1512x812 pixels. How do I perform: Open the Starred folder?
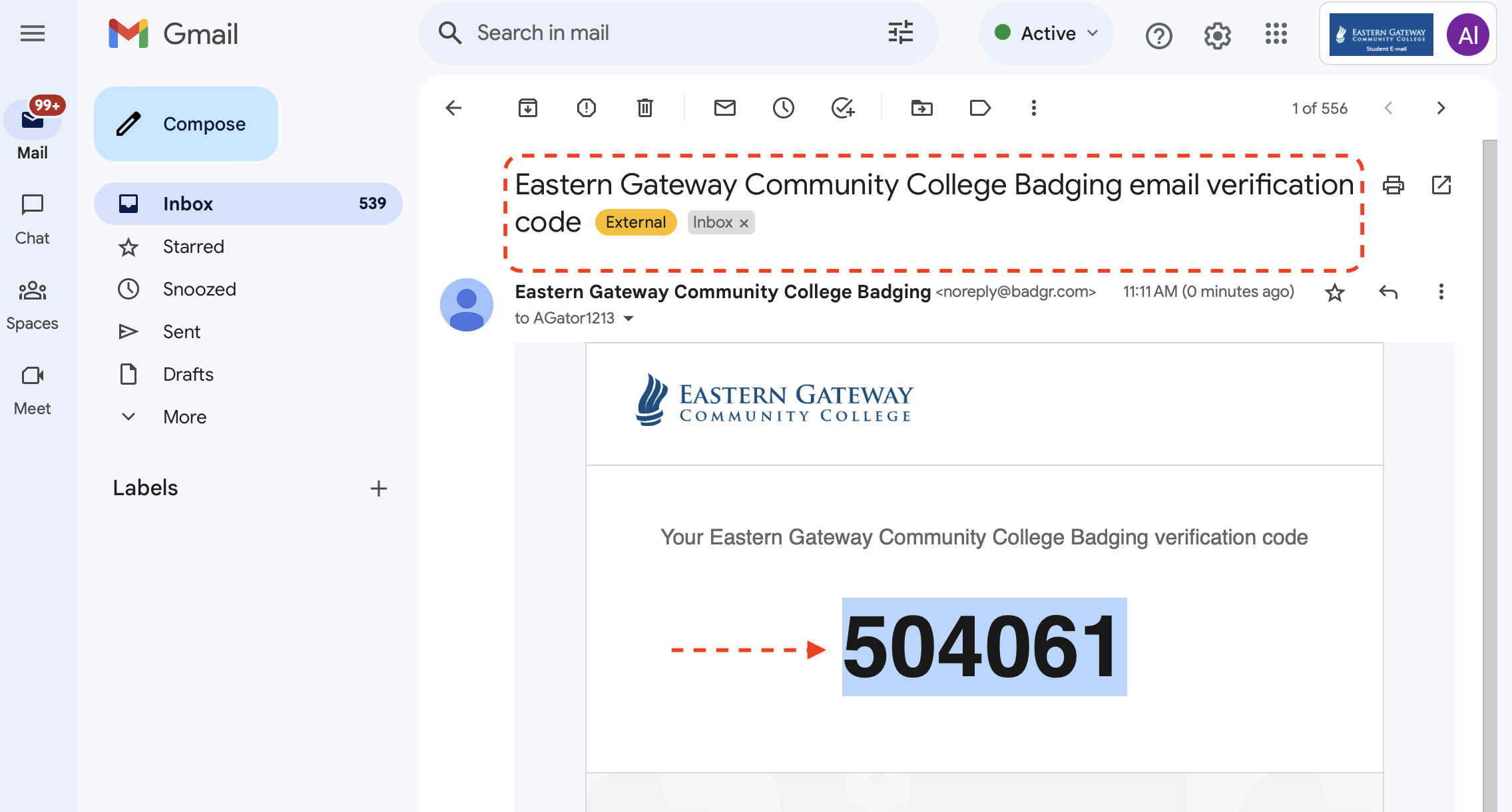coord(193,246)
